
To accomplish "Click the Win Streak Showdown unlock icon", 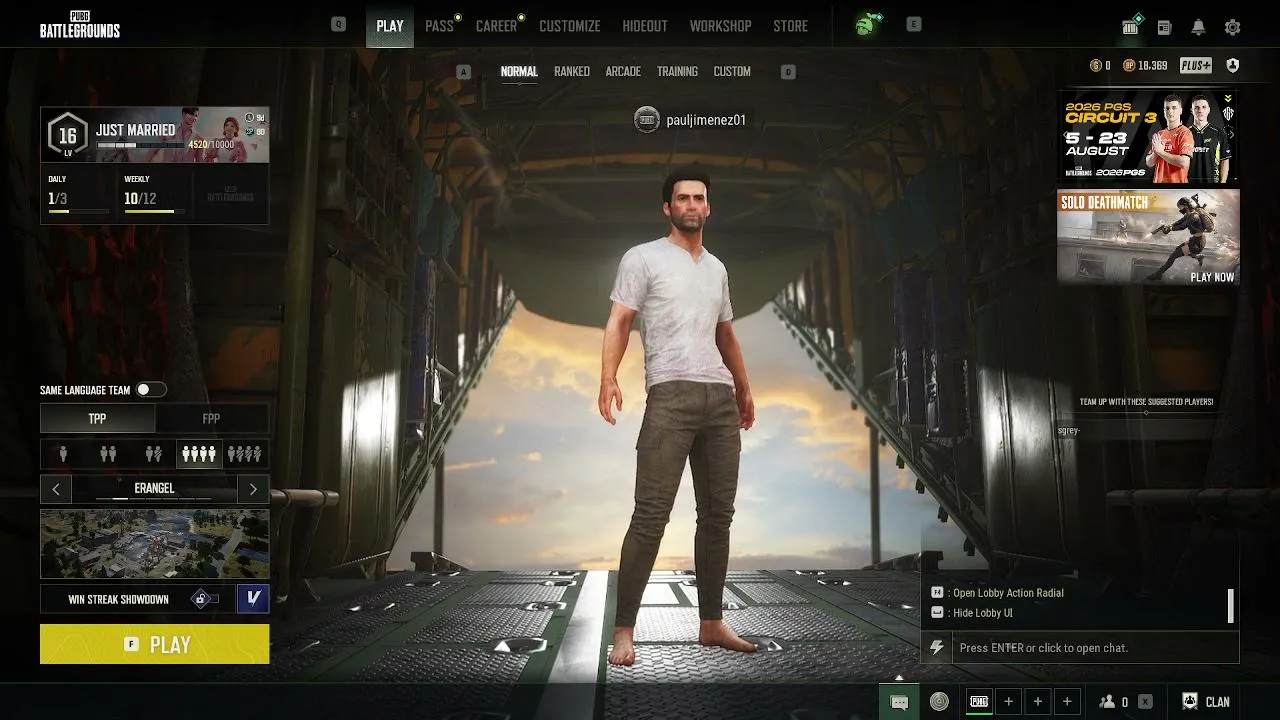I will click(x=203, y=599).
